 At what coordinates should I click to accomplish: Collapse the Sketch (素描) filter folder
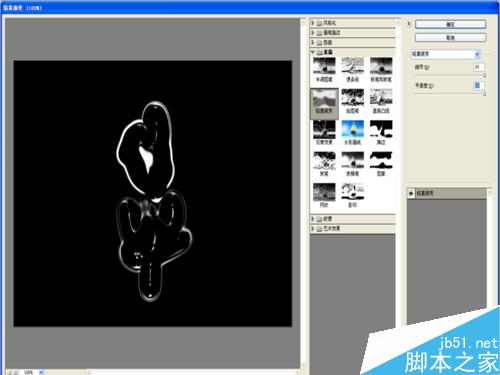[313, 52]
